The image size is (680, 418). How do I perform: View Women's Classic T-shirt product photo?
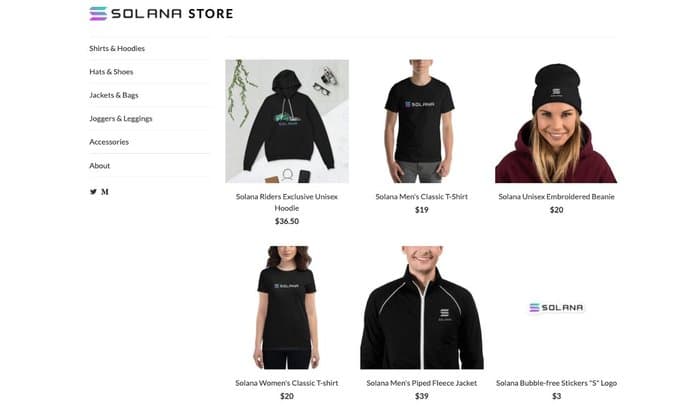pos(287,307)
